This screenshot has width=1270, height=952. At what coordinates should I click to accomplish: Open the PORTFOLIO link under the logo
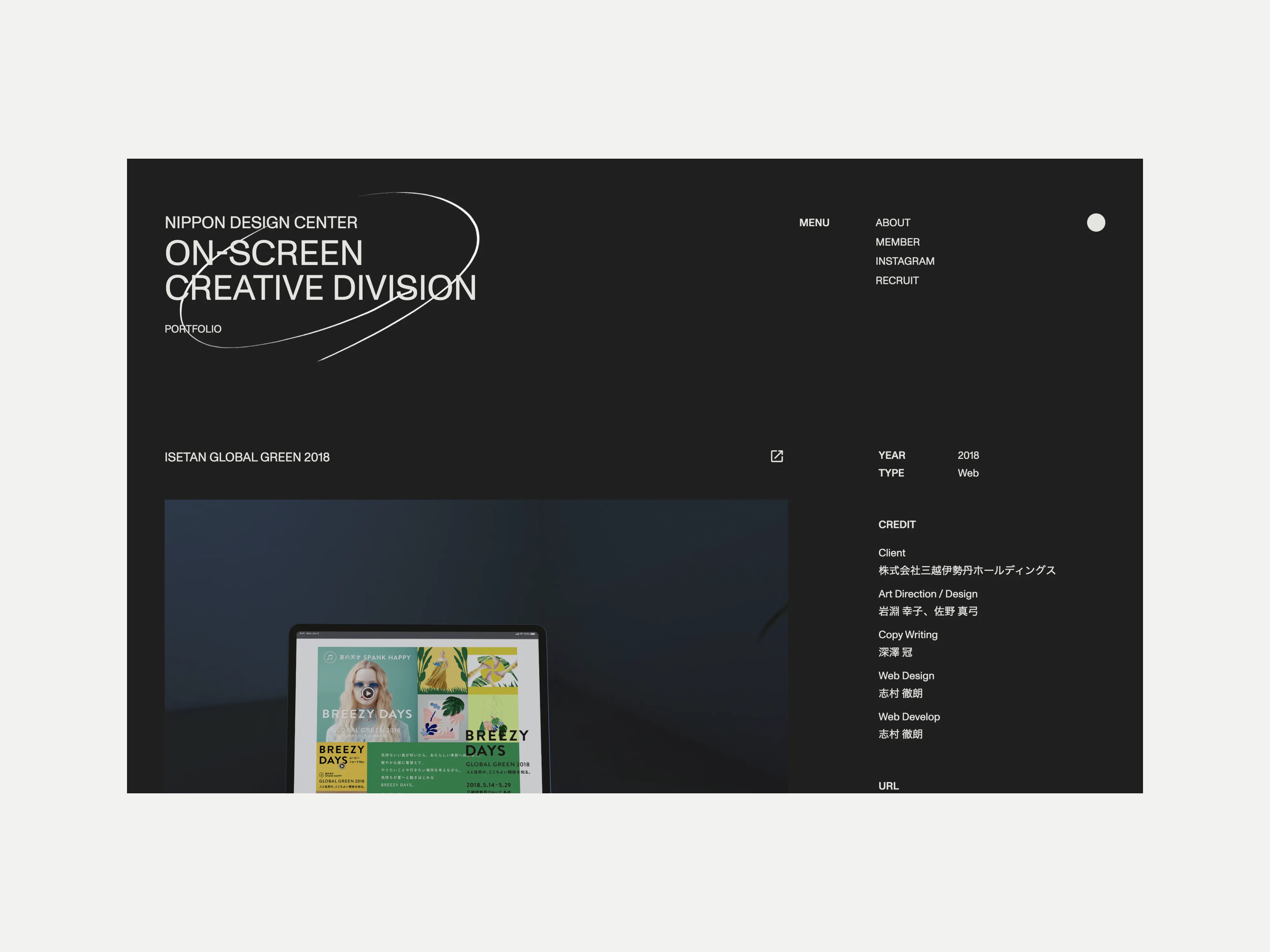point(193,329)
